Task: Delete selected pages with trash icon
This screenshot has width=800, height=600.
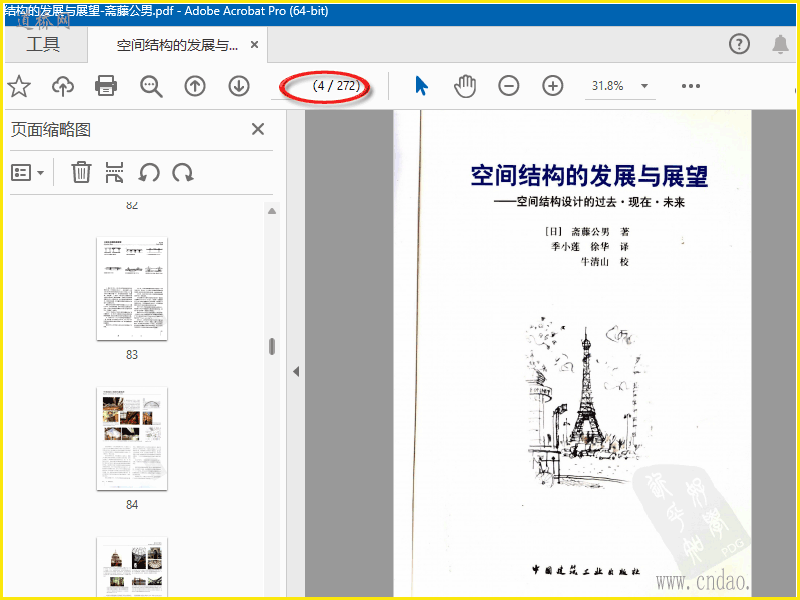Action: [81, 172]
